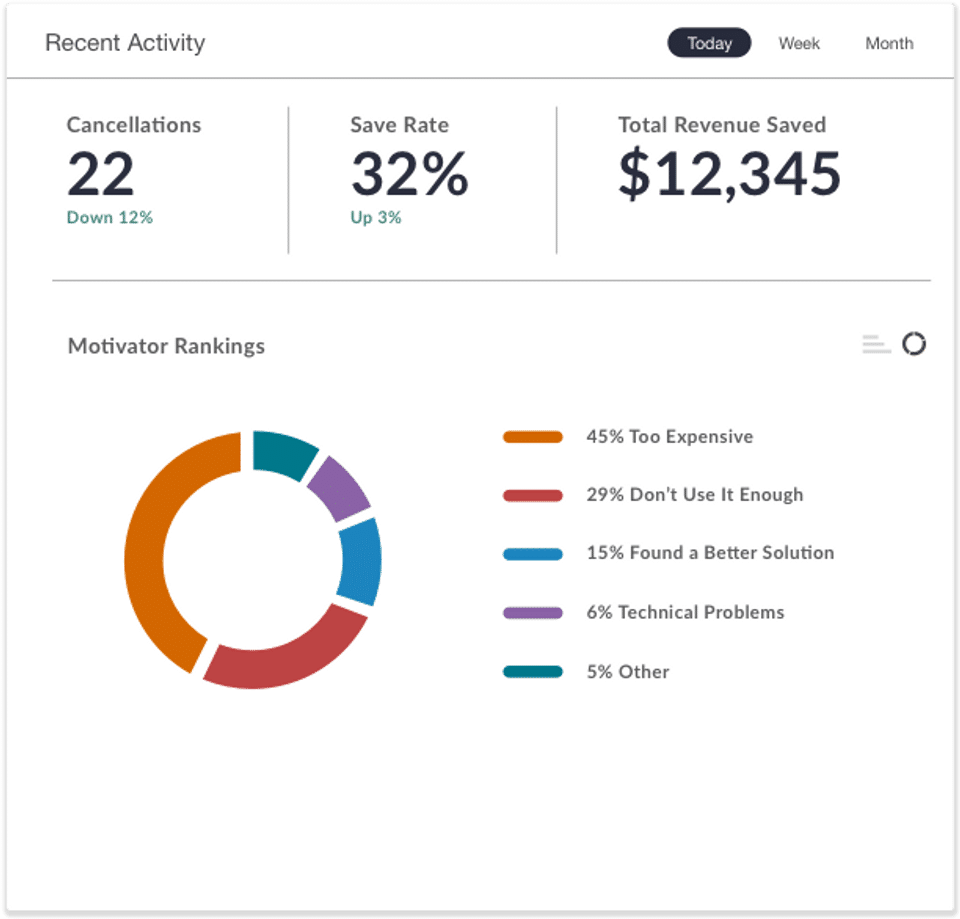Click the blue Found a Better Solution swatch
This screenshot has width=960, height=919.
pos(533,554)
